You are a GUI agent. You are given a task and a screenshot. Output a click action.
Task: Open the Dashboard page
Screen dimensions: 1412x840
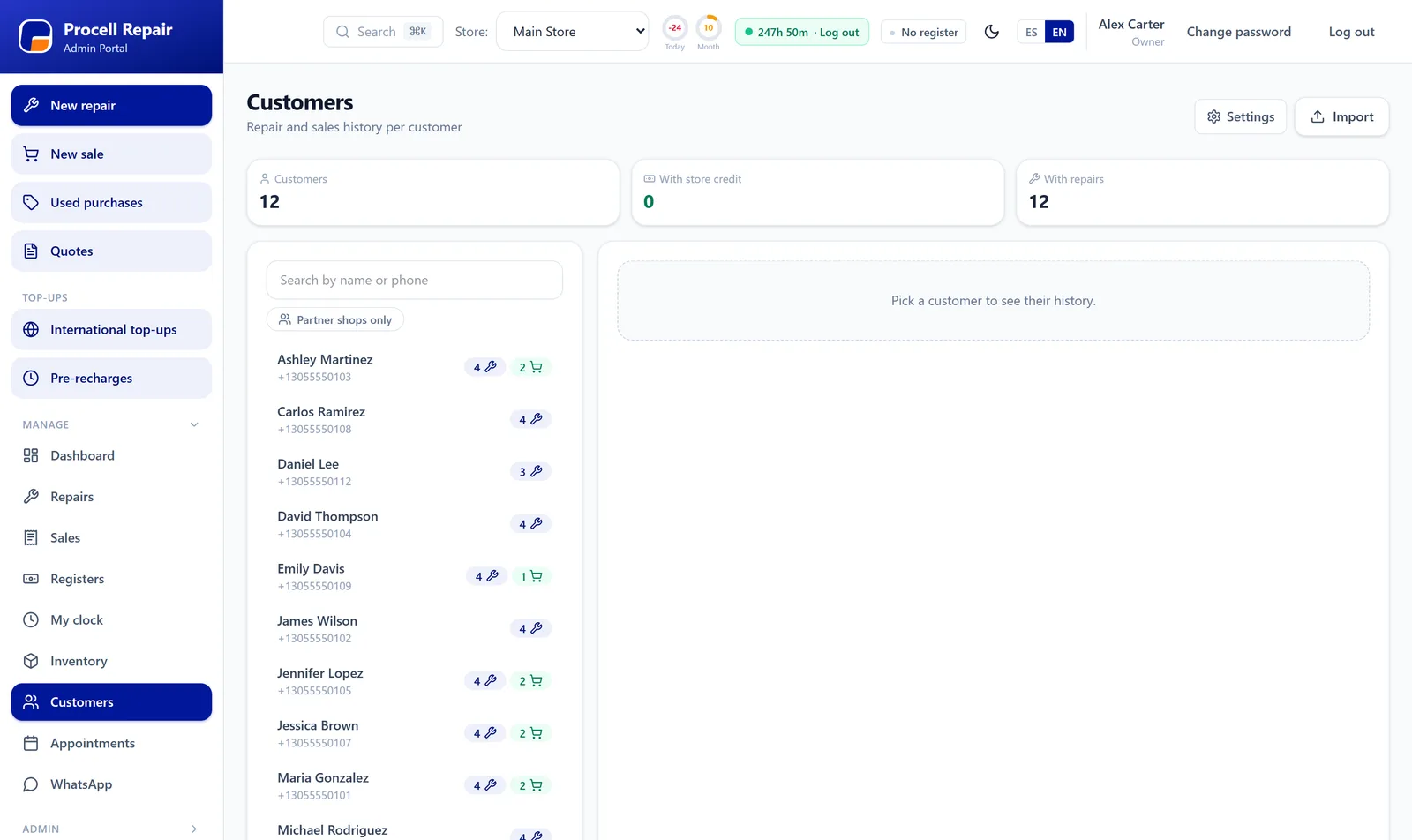point(111,455)
